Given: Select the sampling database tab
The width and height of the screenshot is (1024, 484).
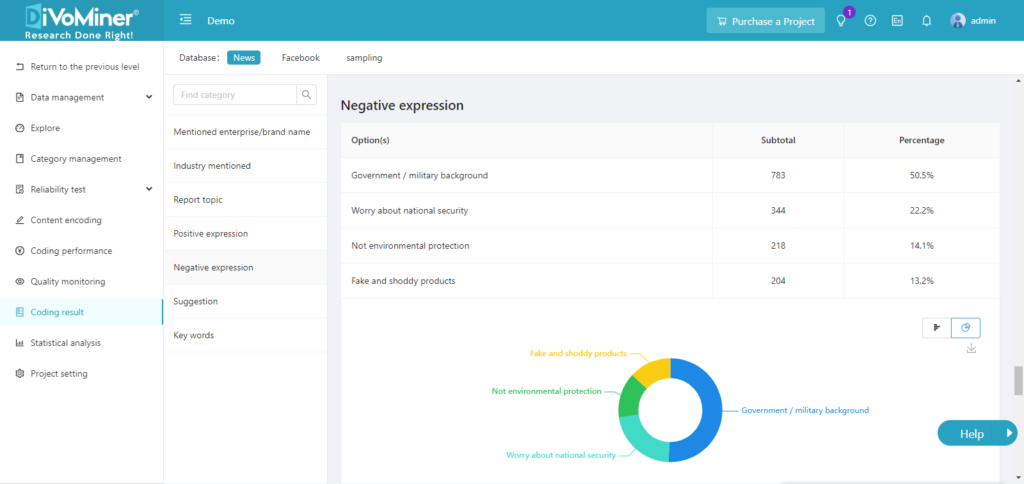Looking at the screenshot, I should [x=364, y=57].
